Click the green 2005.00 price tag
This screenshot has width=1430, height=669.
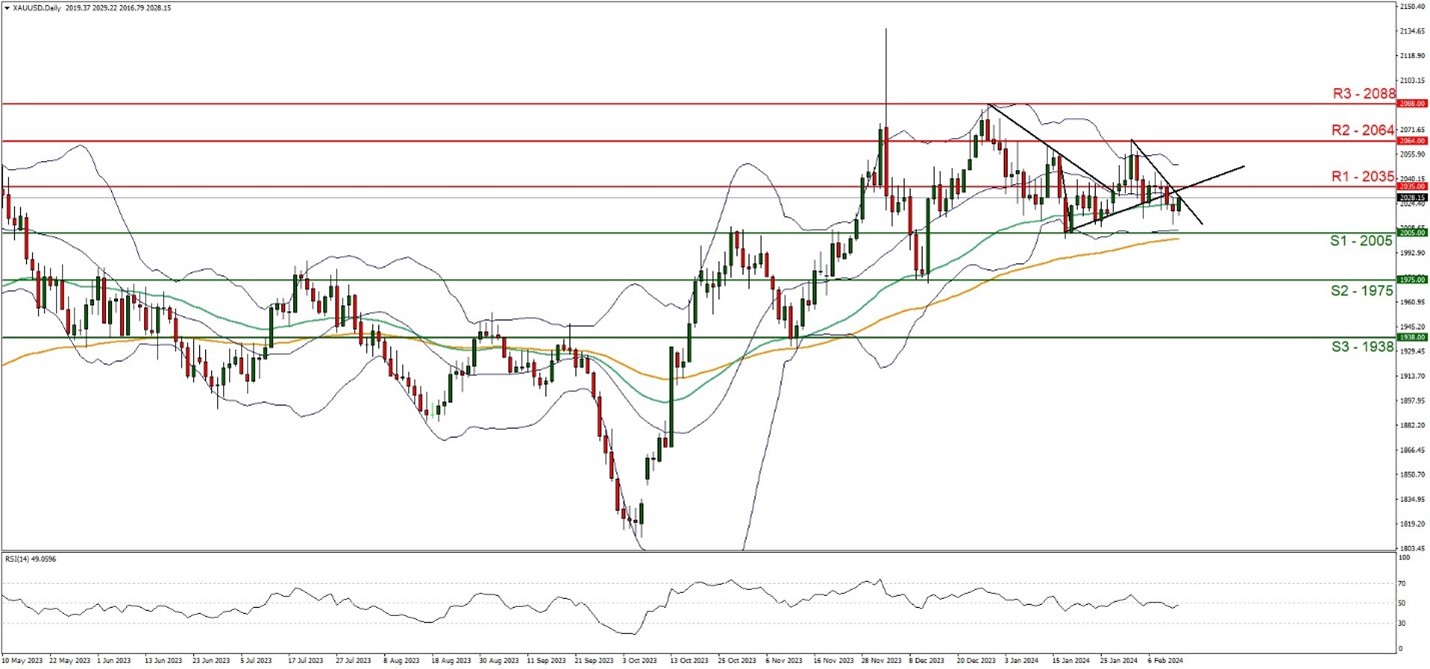click(1411, 232)
